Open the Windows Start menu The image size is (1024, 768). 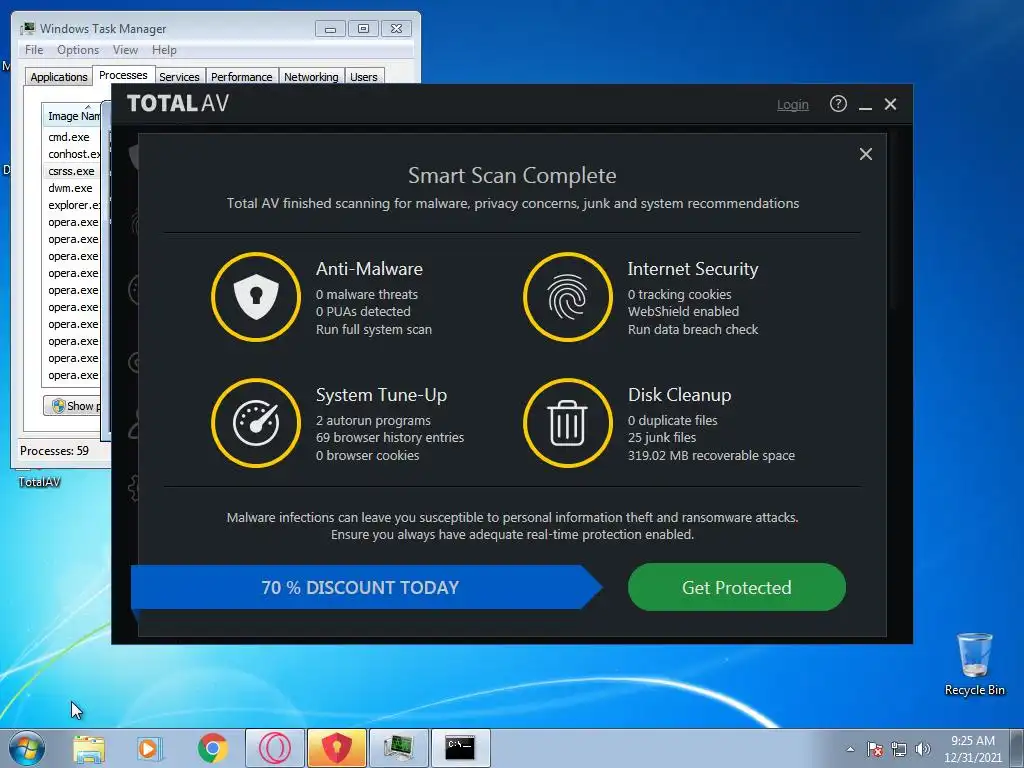27,748
